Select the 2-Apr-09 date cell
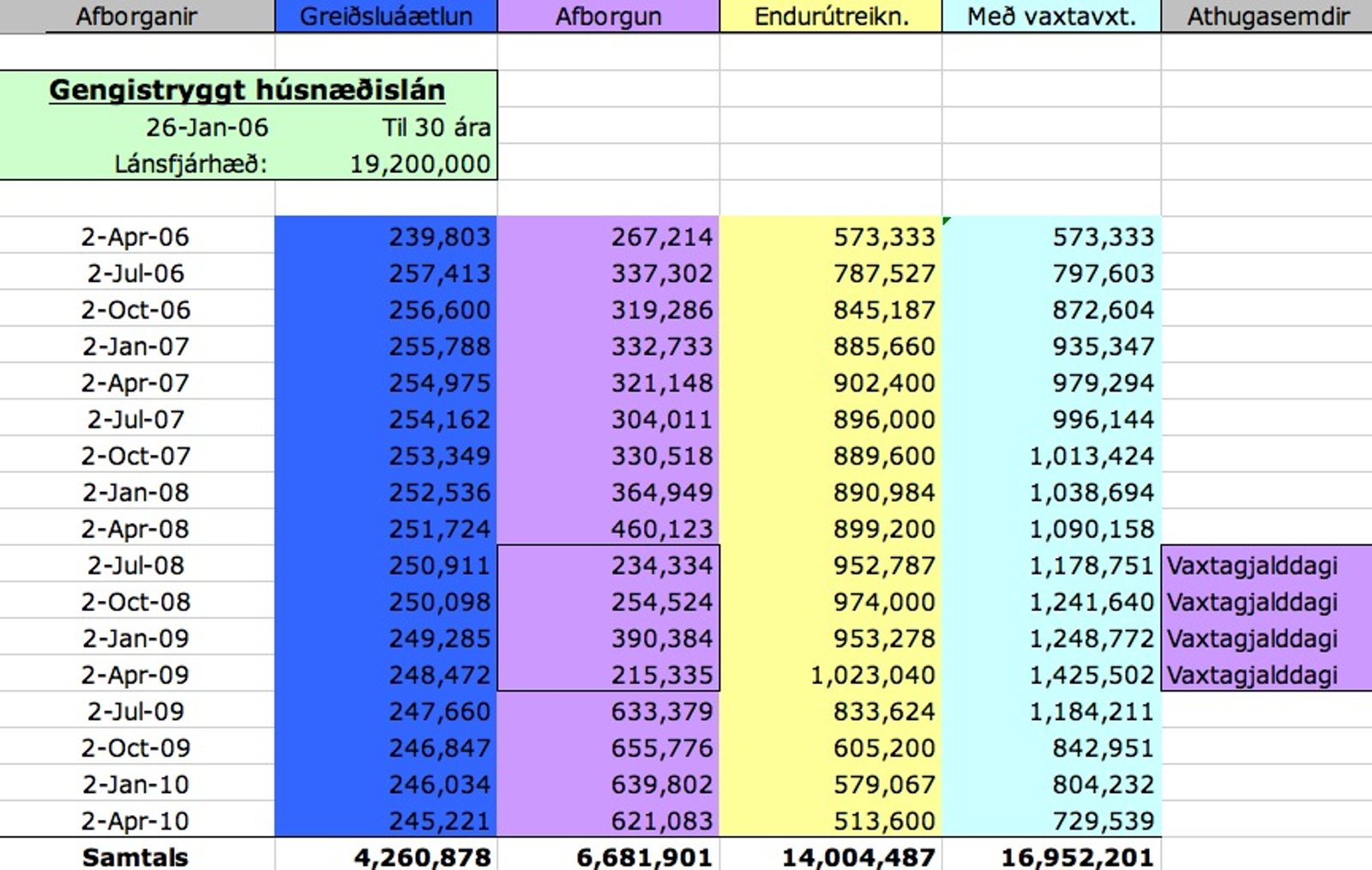1372x870 pixels. [x=137, y=674]
